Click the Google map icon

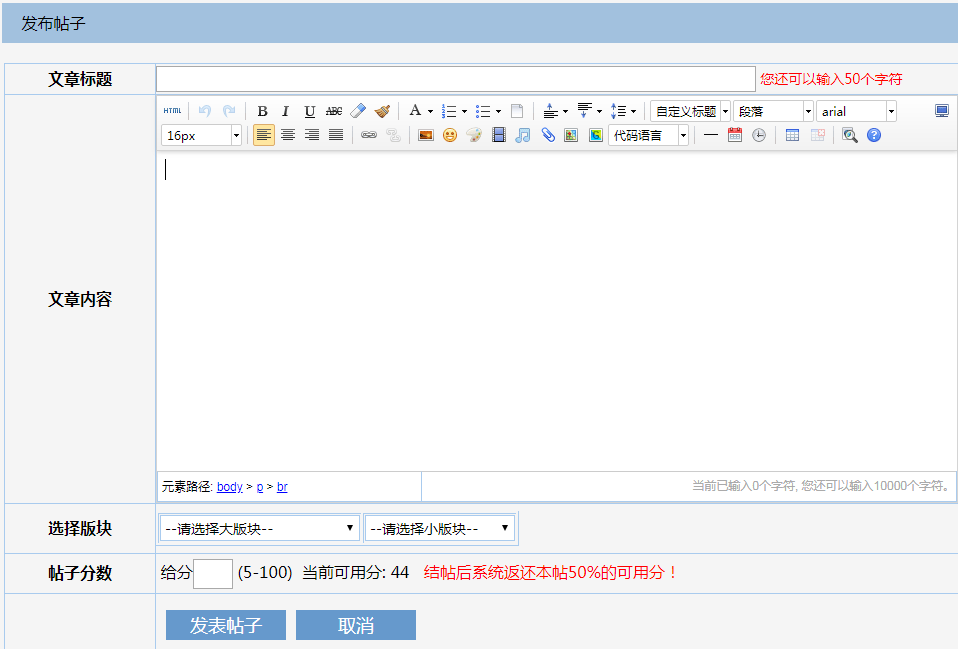[596, 135]
